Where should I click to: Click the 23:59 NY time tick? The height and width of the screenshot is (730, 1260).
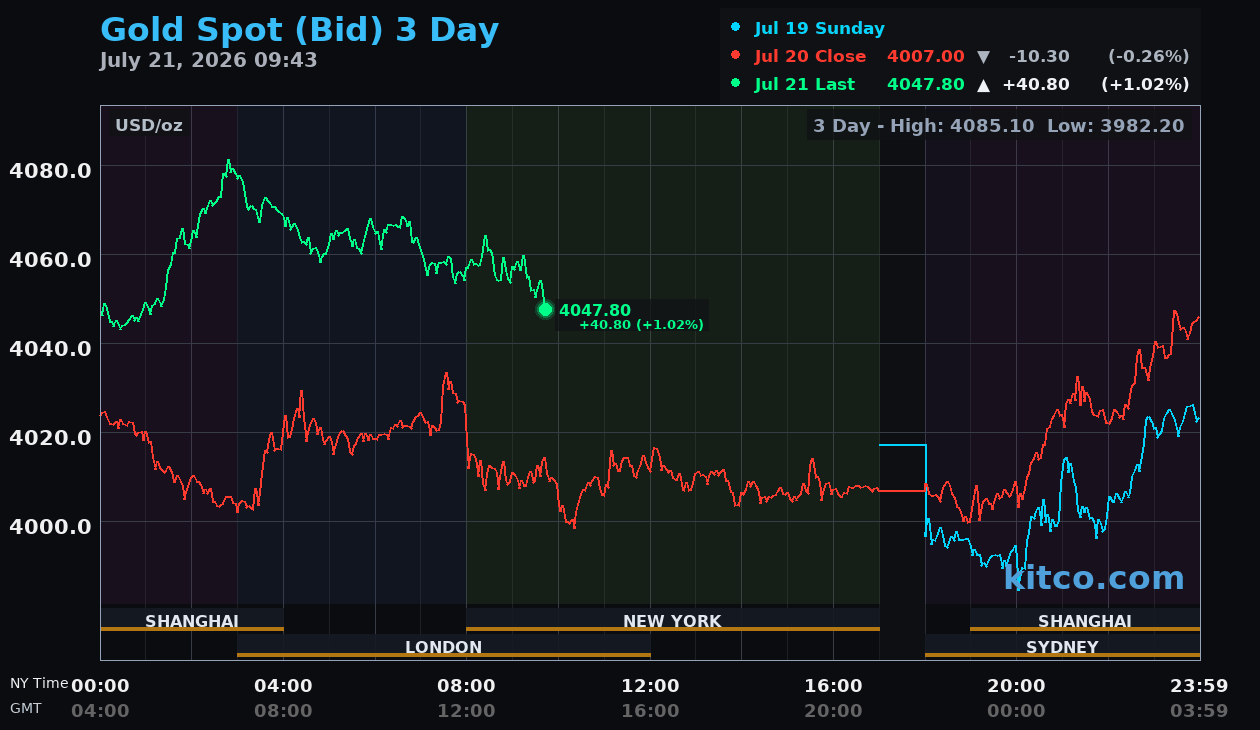point(1199,686)
